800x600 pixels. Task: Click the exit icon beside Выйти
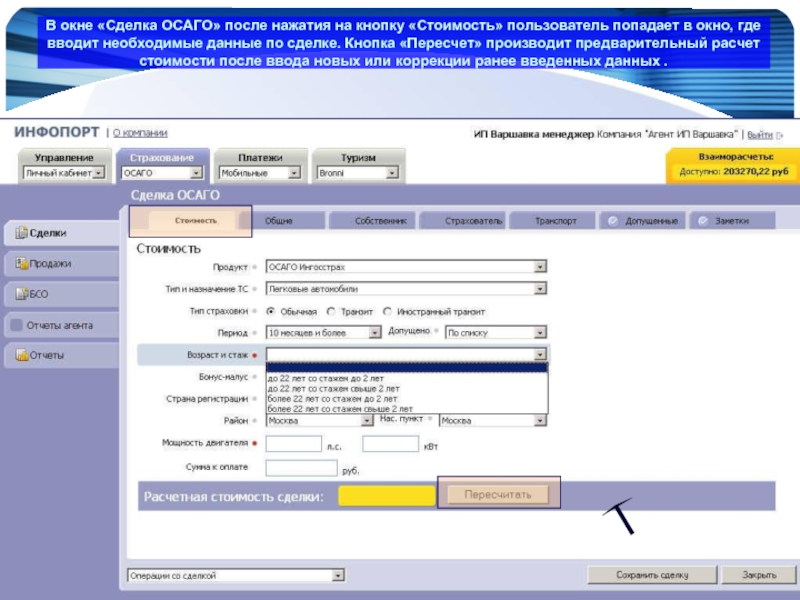coord(780,135)
